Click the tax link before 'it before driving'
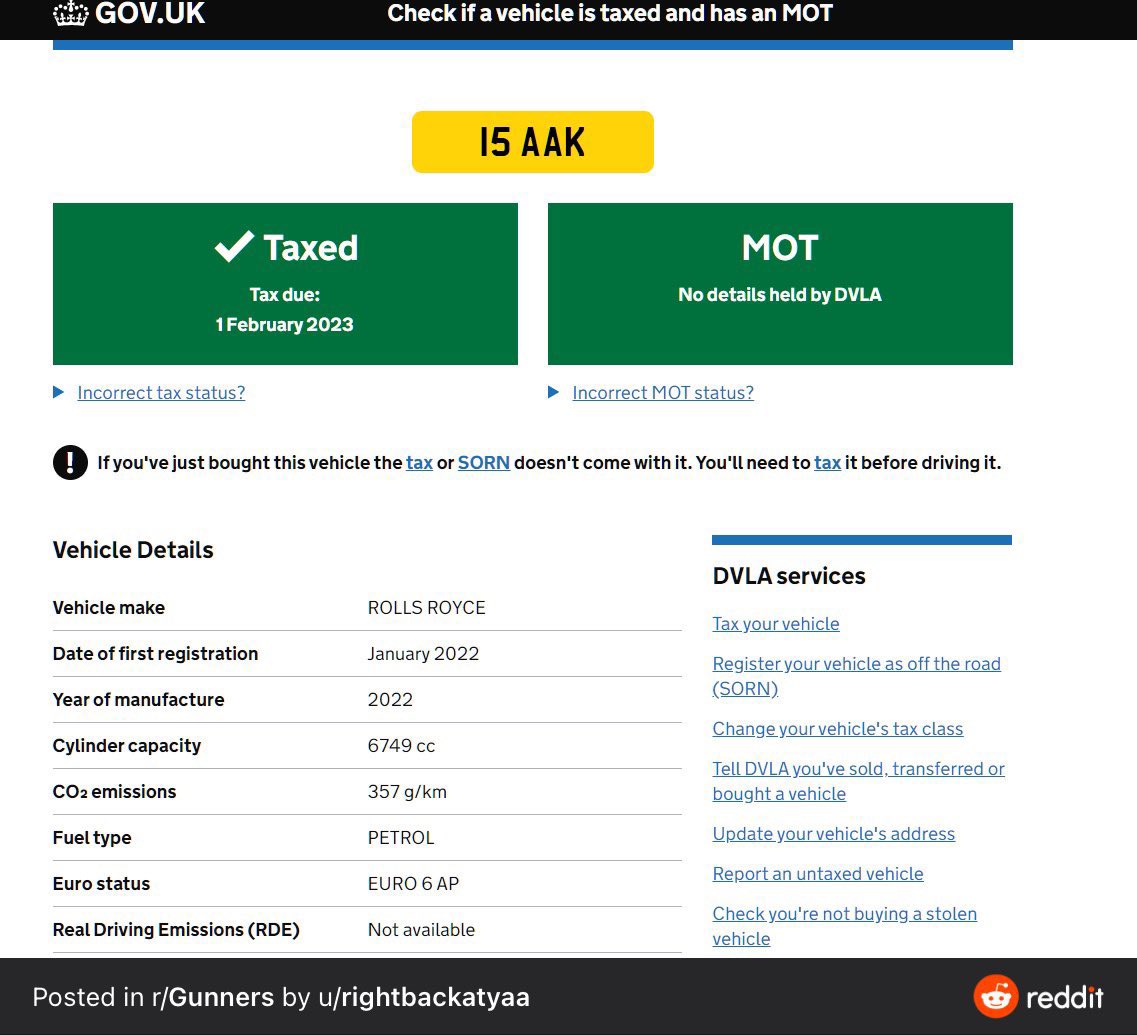 tap(827, 463)
